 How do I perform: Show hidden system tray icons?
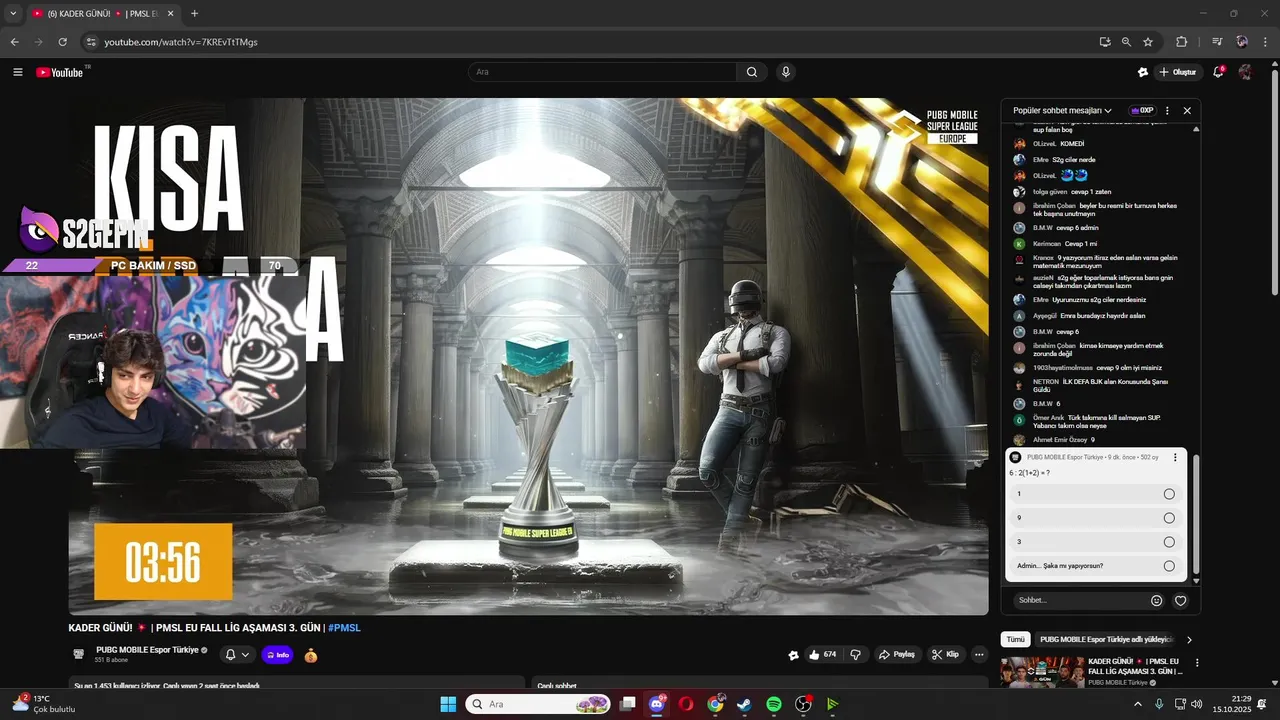tap(1137, 704)
